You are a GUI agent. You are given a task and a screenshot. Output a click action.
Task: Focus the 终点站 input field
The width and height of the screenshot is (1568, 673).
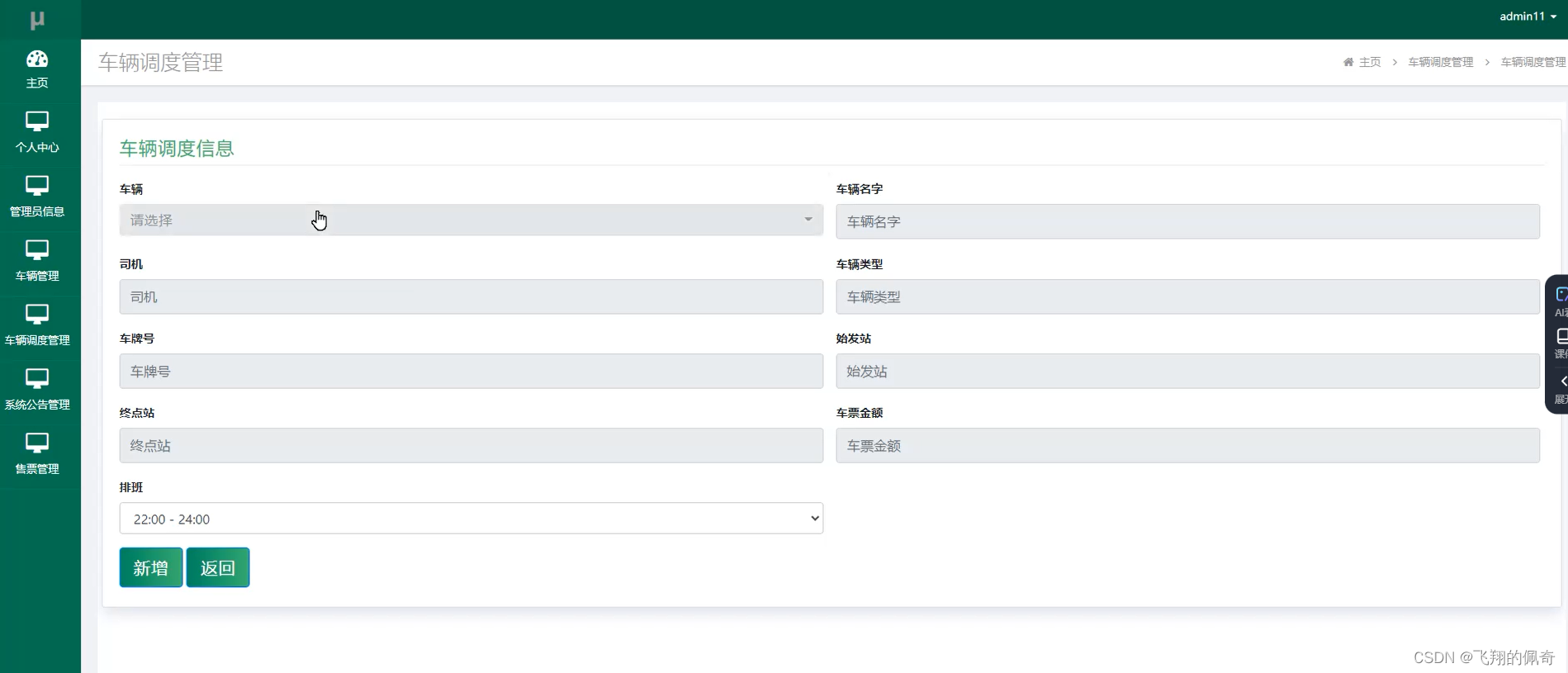click(x=471, y=445)
